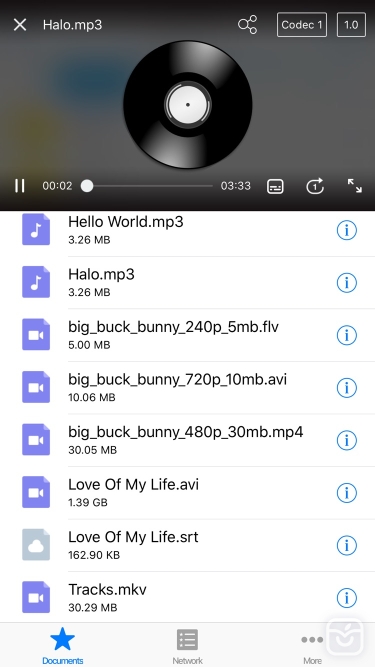Click cloud file icon for Love Of My Life.srt

point(36,545)
